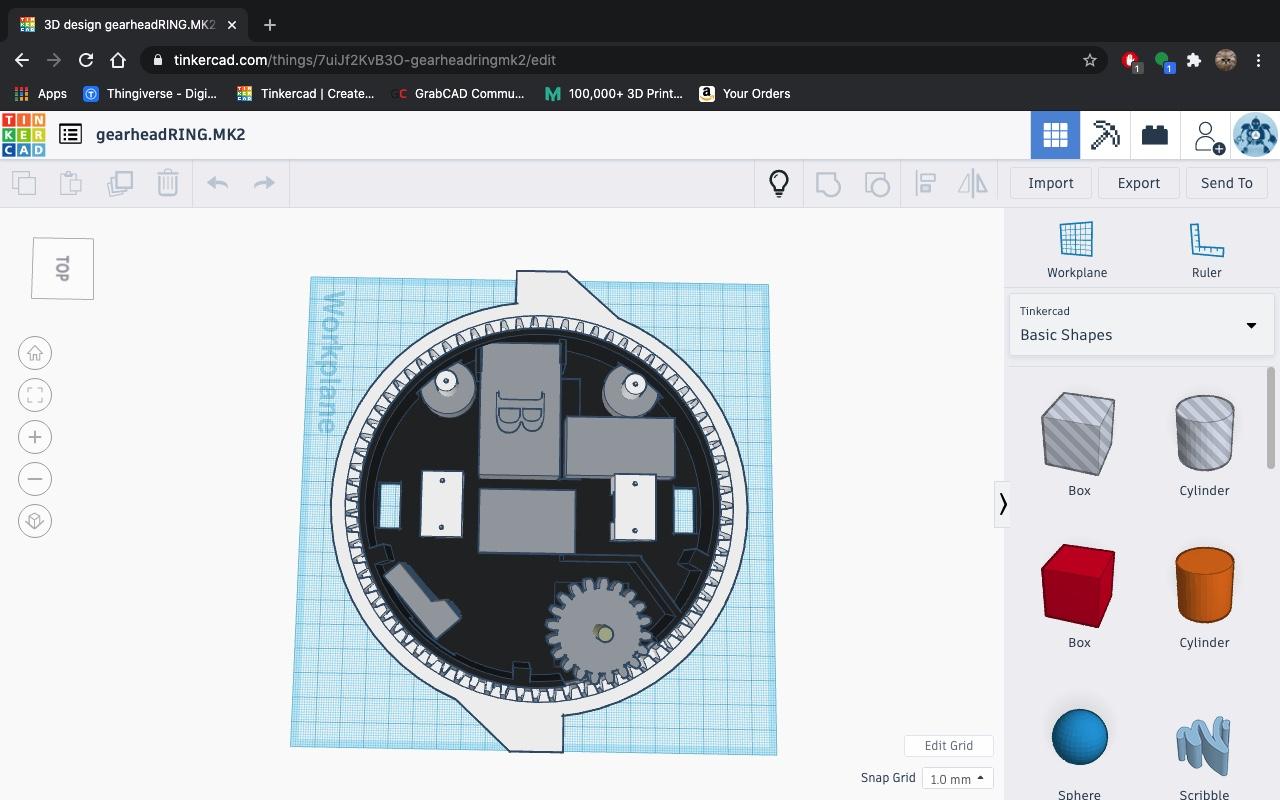Open the designs list icon
Viewport: 1280px width, 800px height.
click(x=70, y=134)
